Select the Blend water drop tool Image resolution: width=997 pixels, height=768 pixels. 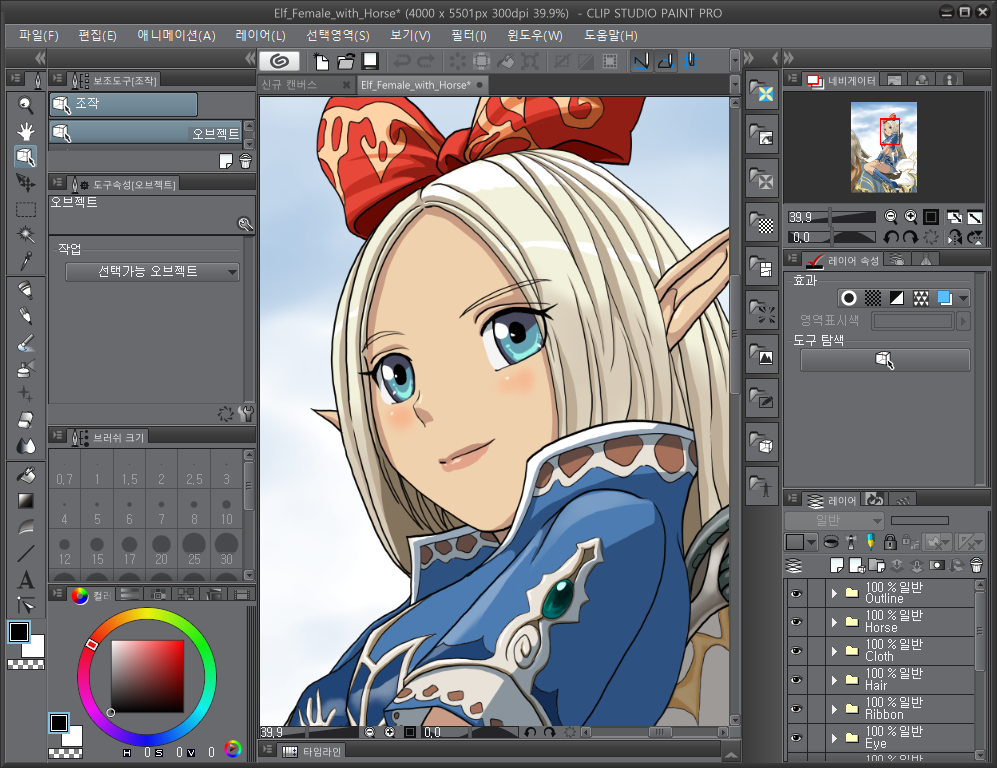point(25,446)
